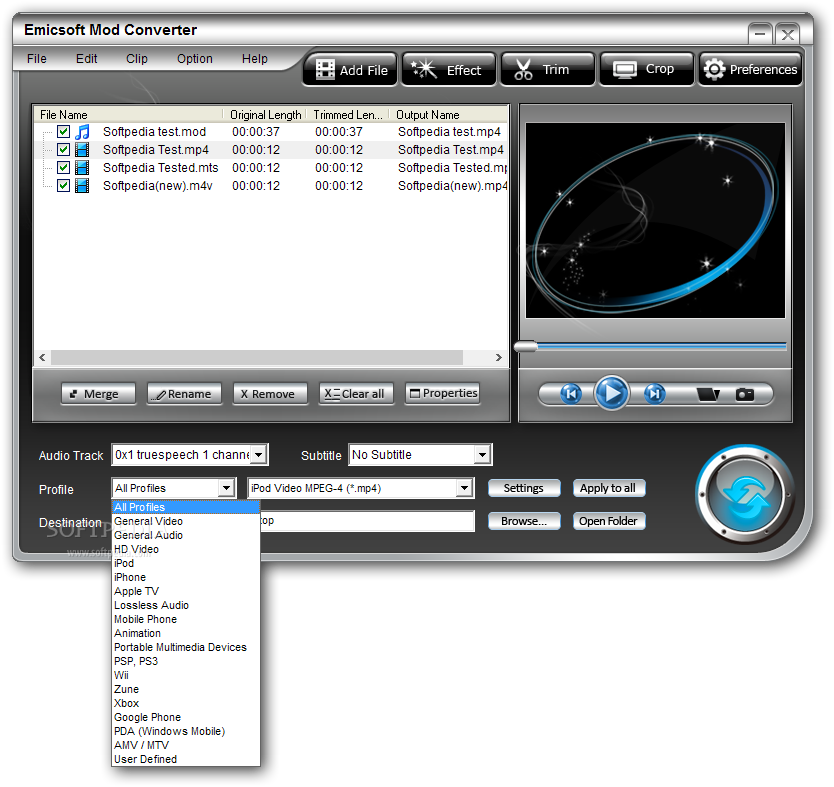Click the preview seek slider handle
This screenshot has width=834, height=787.
(x=526, y=347)
